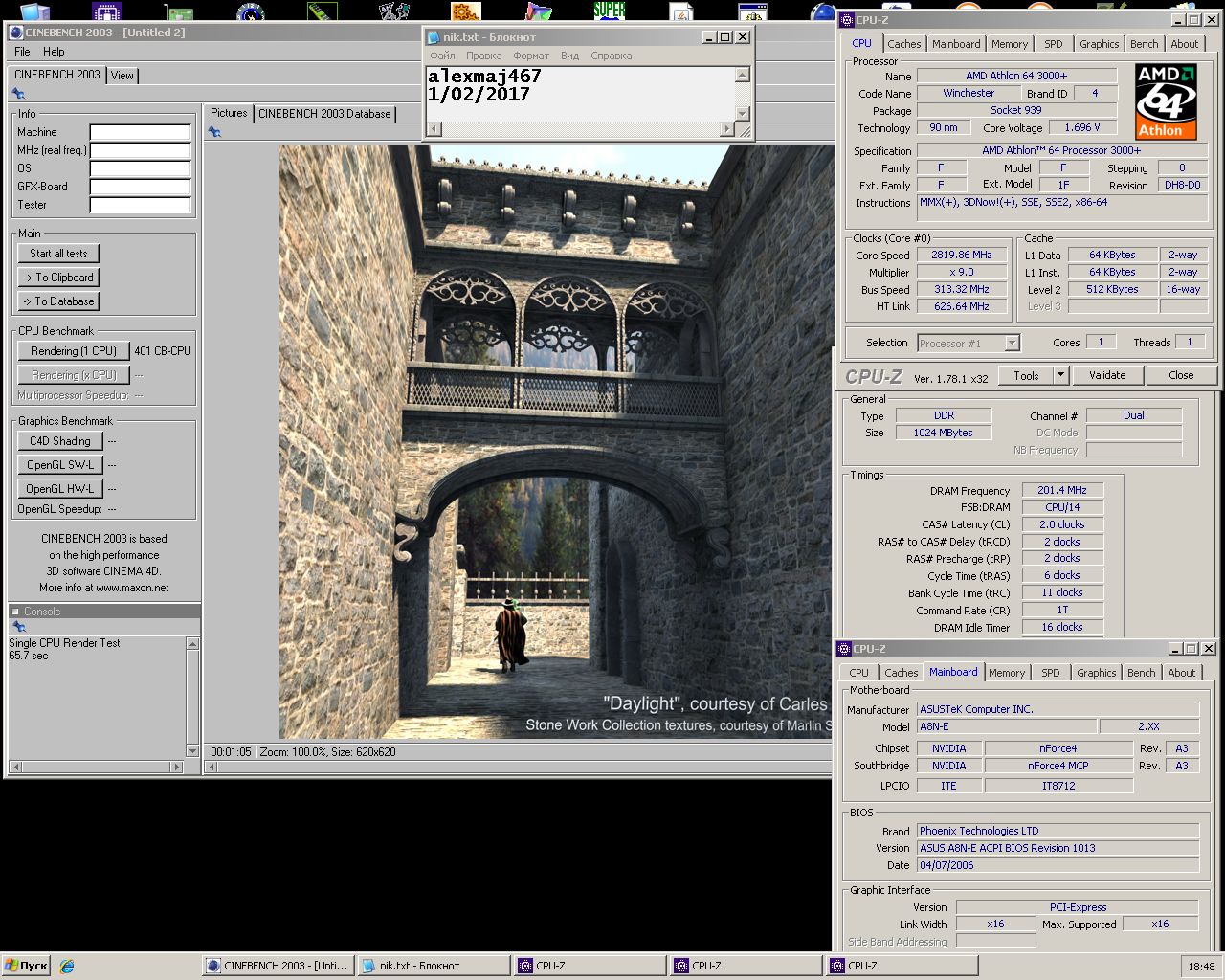Open the Пуск start button
The width and height of the screenshot is (1225, 980).
[26, 966]
